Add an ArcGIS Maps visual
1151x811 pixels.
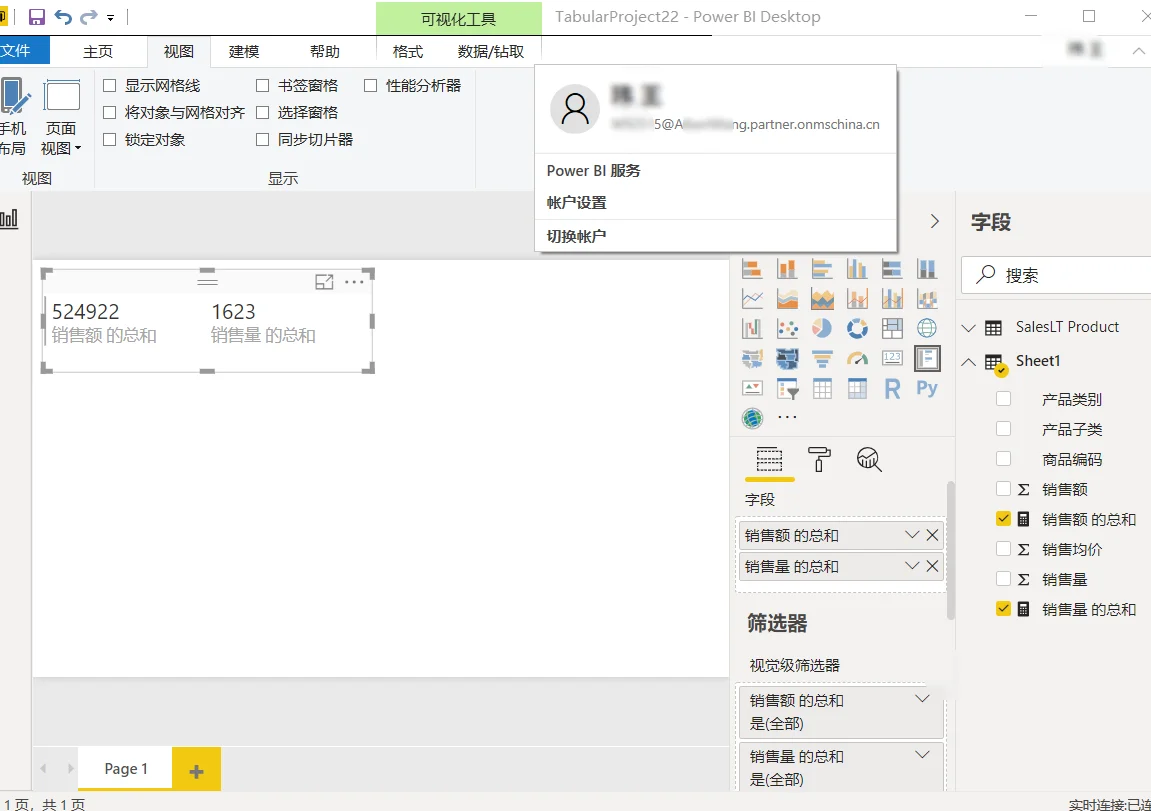click(x=752, y=418)
